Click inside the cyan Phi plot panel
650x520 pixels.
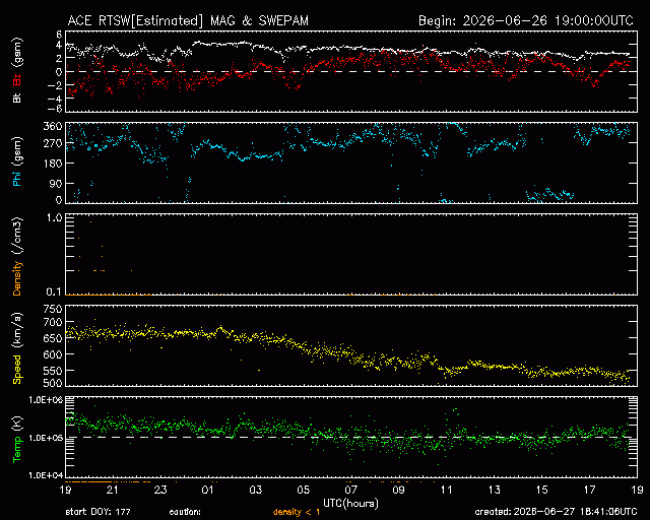point(351,163)
